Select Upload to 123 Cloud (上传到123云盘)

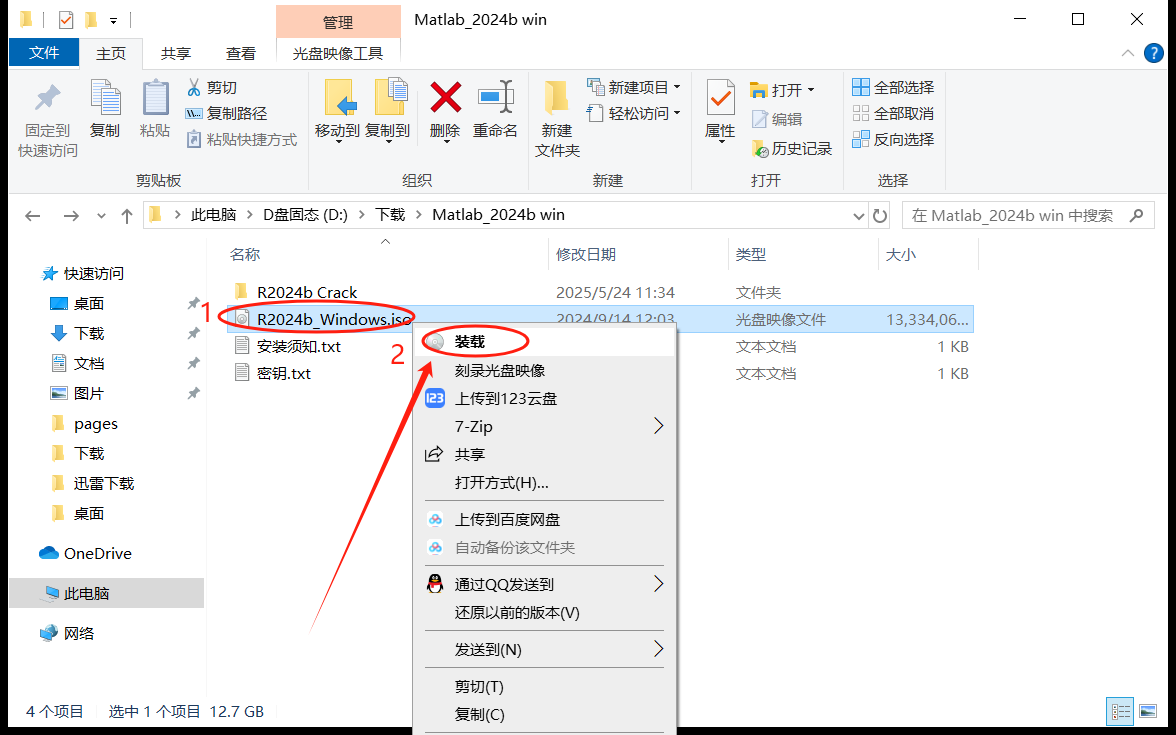pos(544,398)
